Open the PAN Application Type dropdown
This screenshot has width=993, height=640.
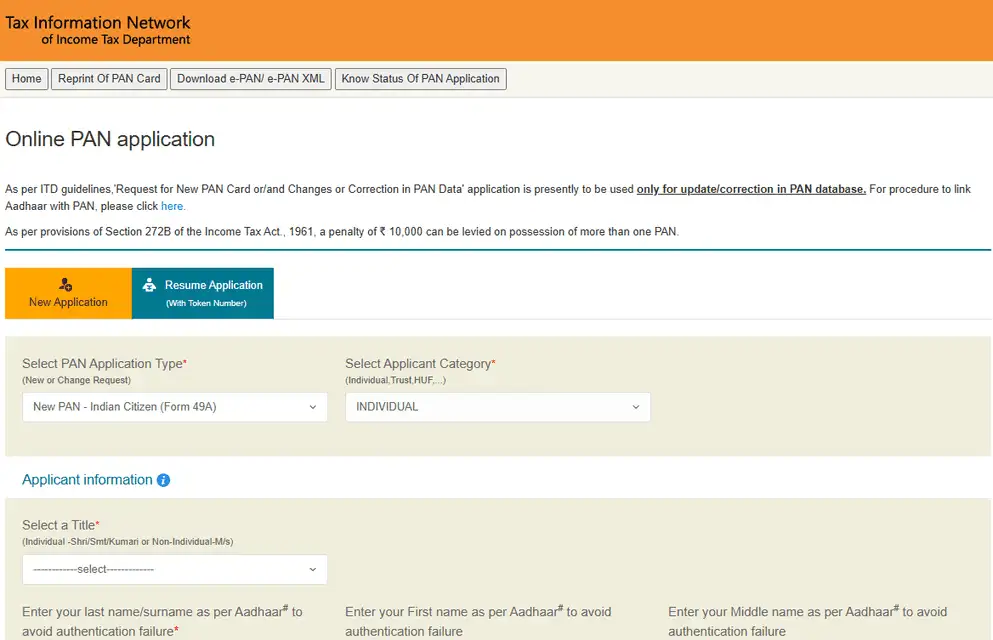click(x=174, y=407)
